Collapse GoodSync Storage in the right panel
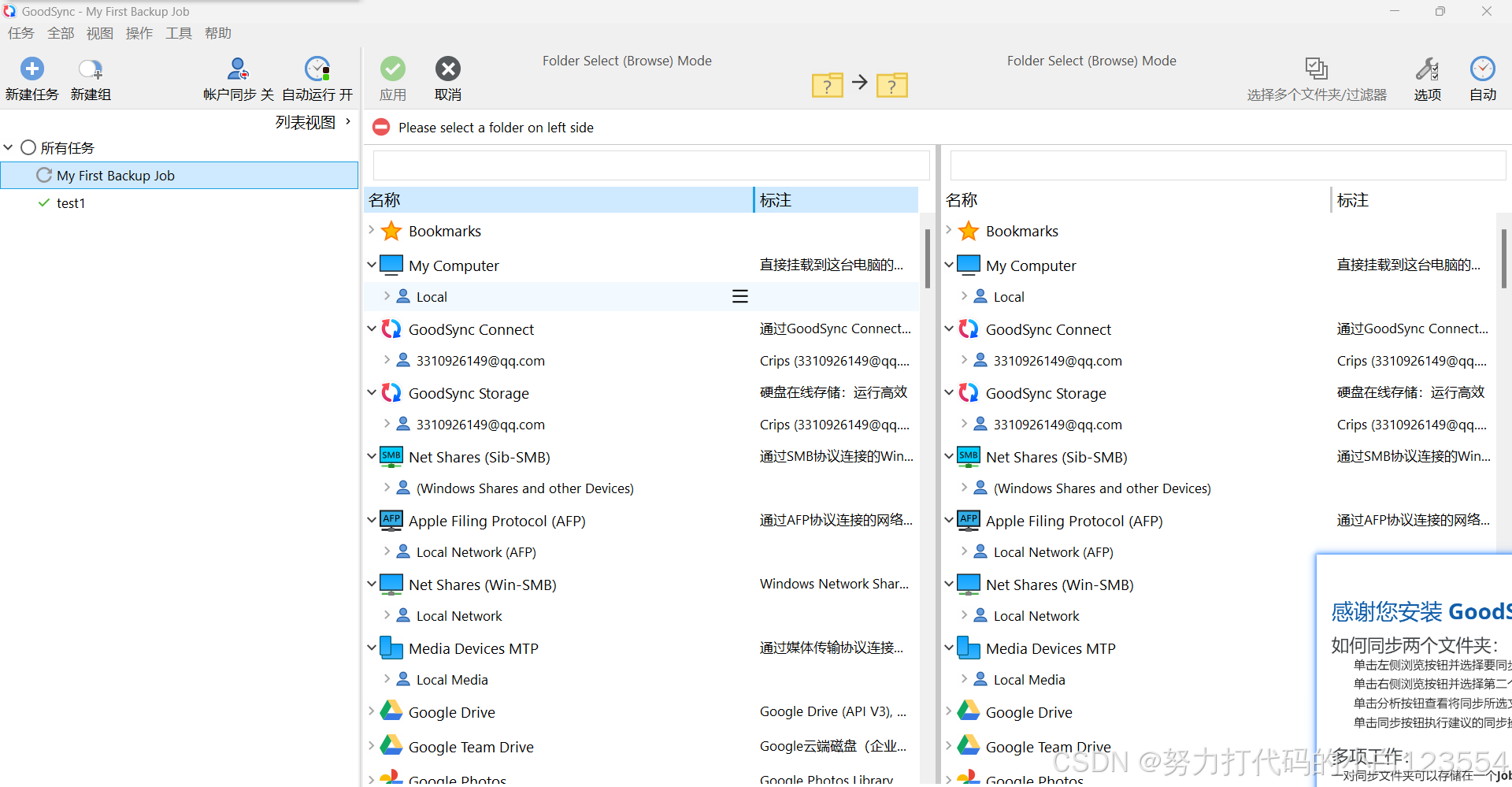Viewport: 1512px width, 787px height. point(948,392)
